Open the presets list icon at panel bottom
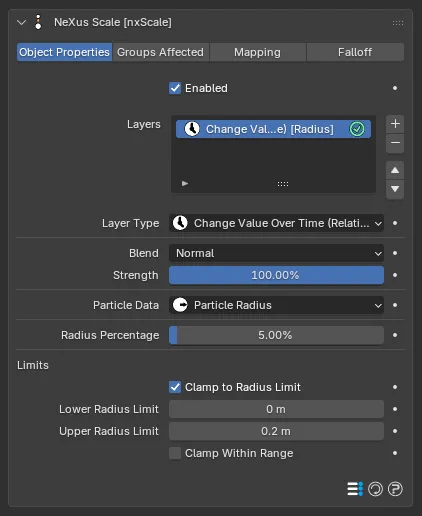422x516 pixels. point(355,489)
